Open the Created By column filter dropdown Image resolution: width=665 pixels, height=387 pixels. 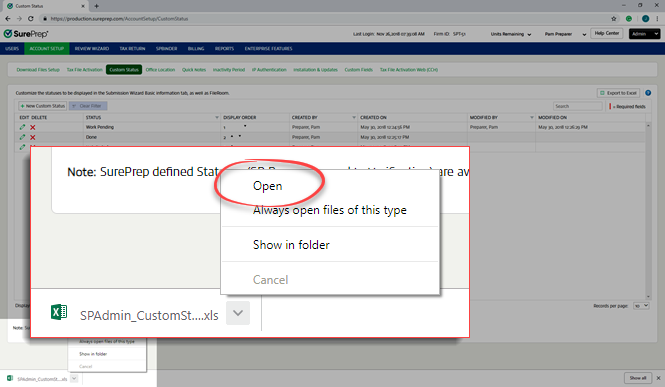point(354,117)
